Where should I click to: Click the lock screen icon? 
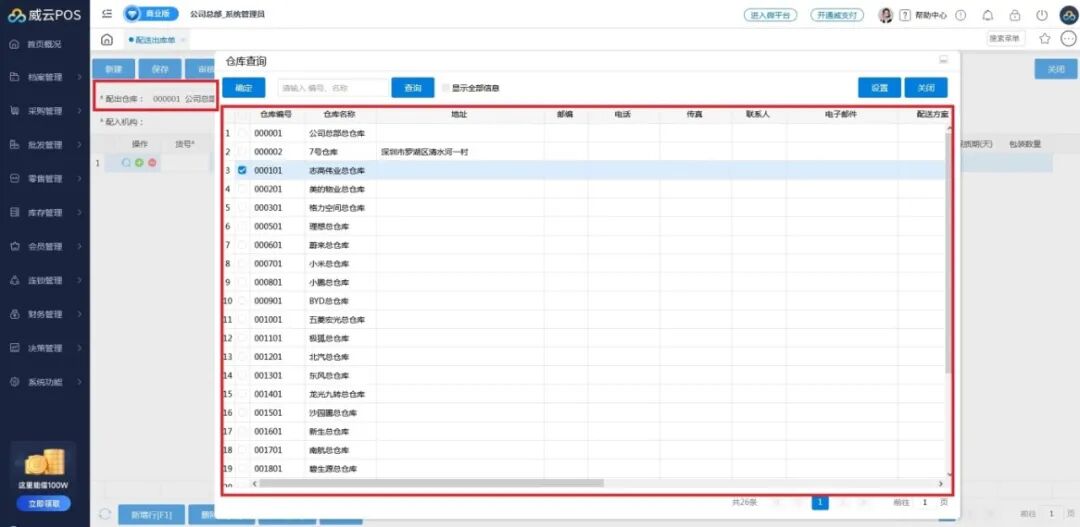[x=1015, y=15]
